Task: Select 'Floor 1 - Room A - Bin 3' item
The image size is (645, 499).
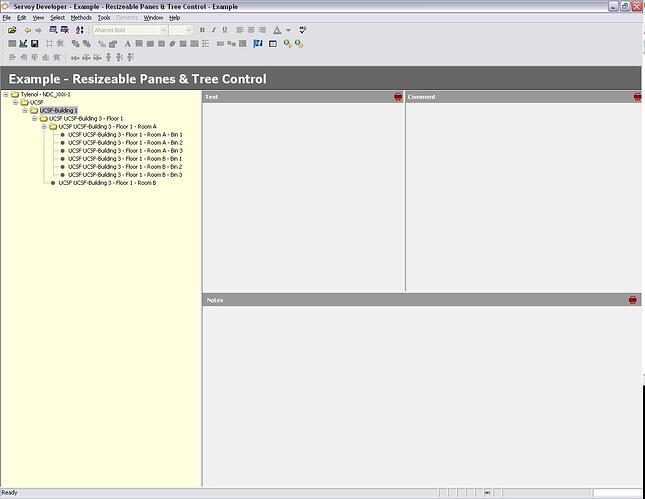Action: pyautogui.click(x=125, y=151)
